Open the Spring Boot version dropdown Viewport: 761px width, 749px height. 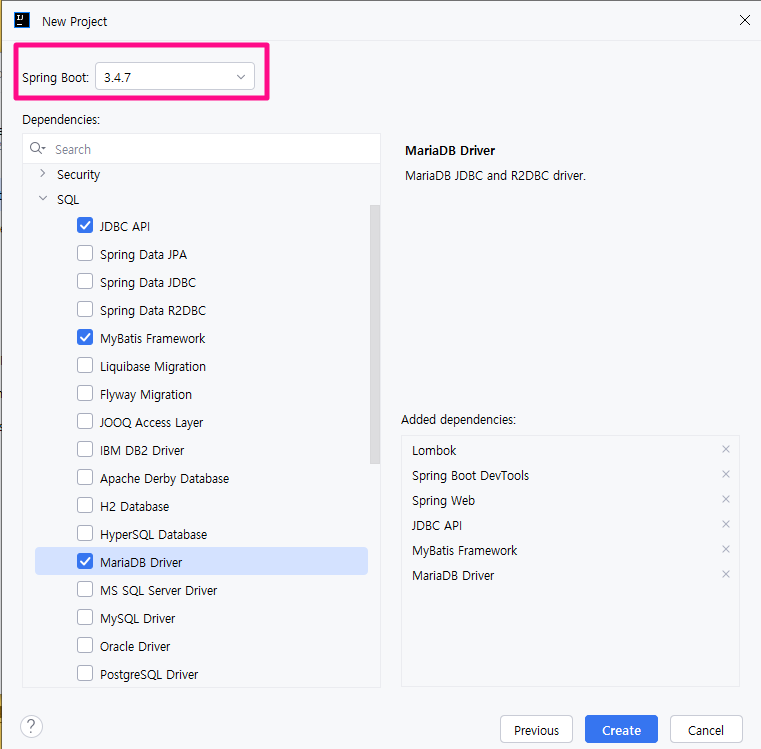pyautogui.click(x=175, y=76)
